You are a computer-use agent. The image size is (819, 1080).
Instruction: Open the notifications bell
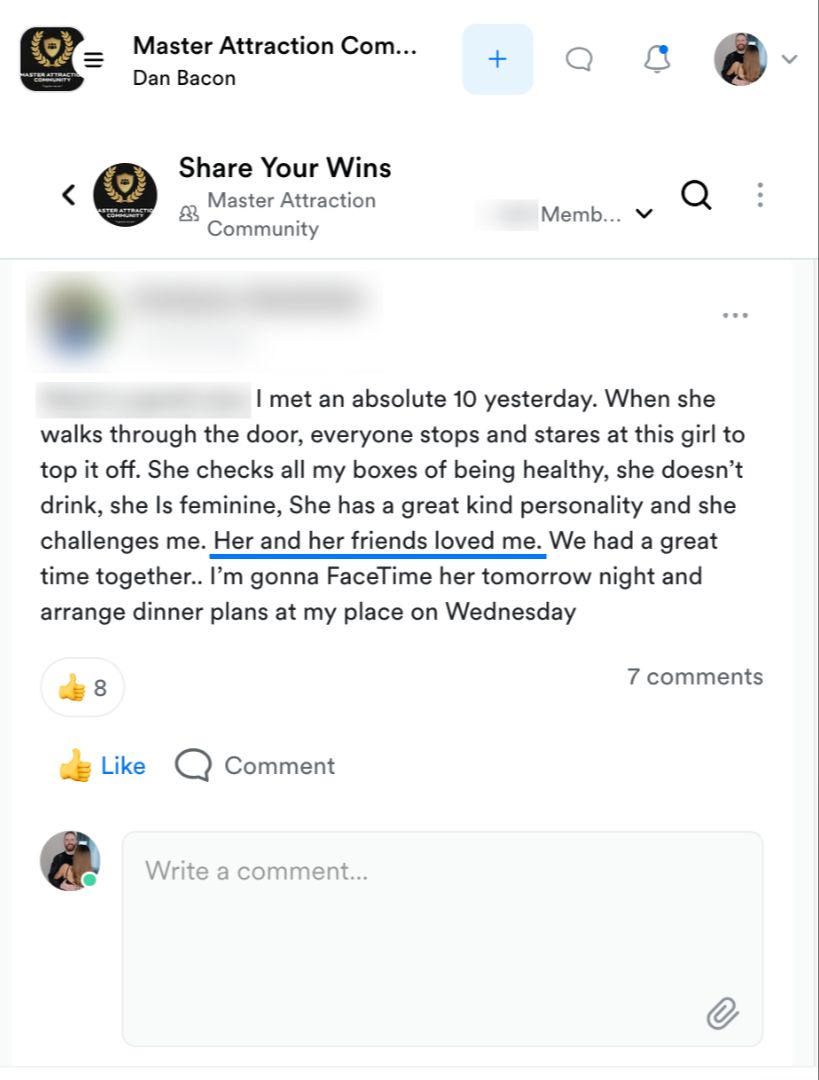click(x=657, y=60)
